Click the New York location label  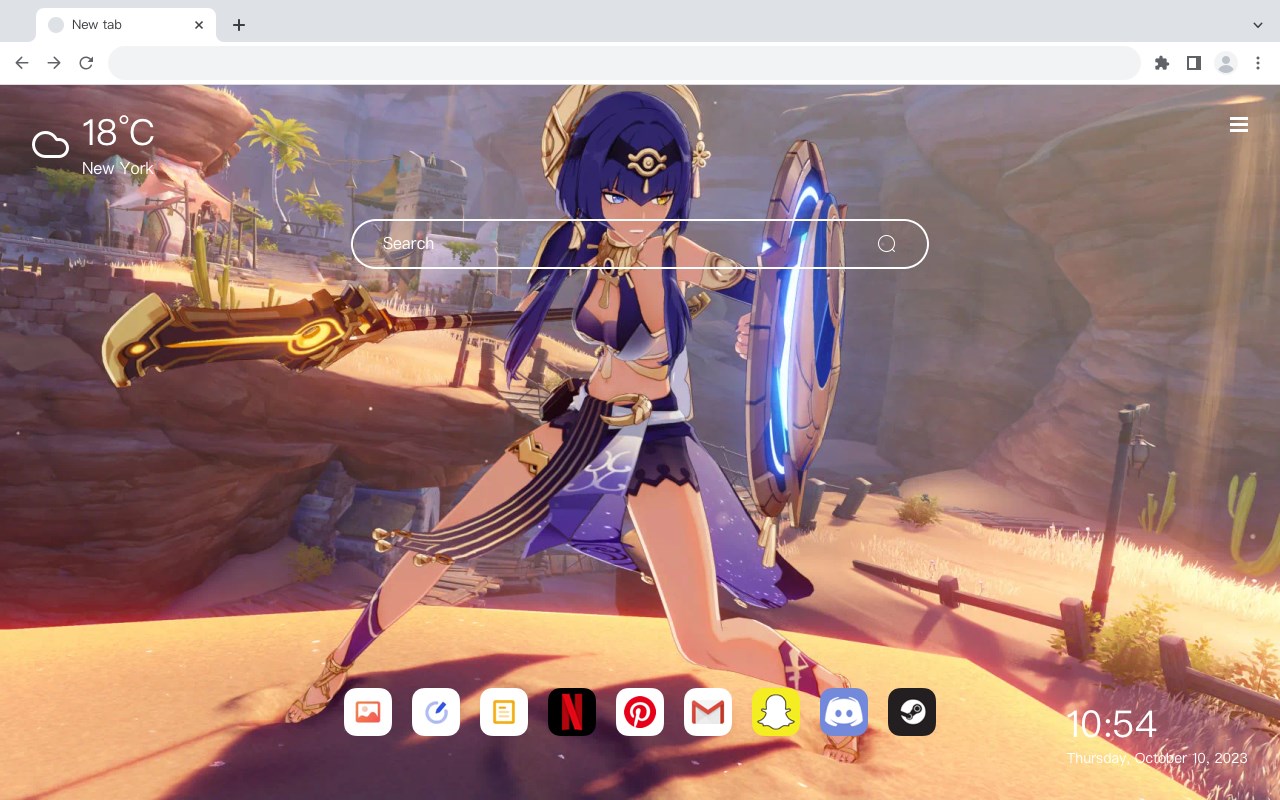(x=117, y=168)
